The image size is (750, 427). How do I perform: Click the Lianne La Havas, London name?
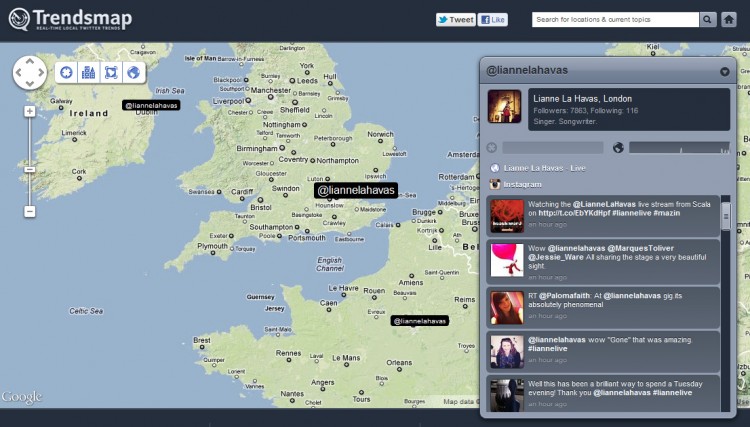[x=582, y=99]
